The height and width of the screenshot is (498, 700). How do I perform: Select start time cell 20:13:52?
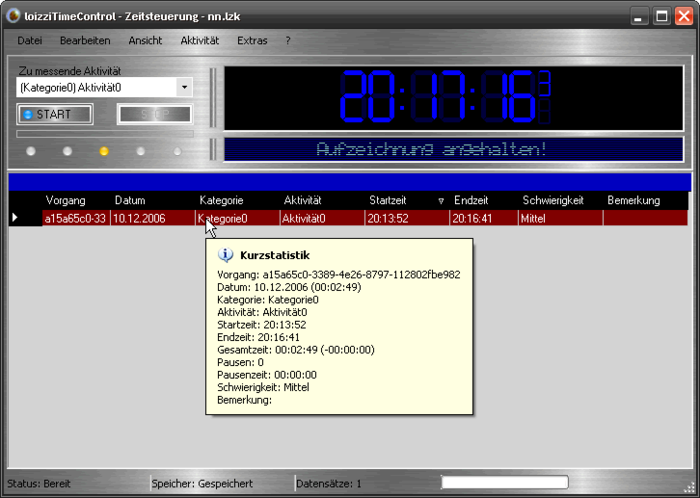click(408, 218)
